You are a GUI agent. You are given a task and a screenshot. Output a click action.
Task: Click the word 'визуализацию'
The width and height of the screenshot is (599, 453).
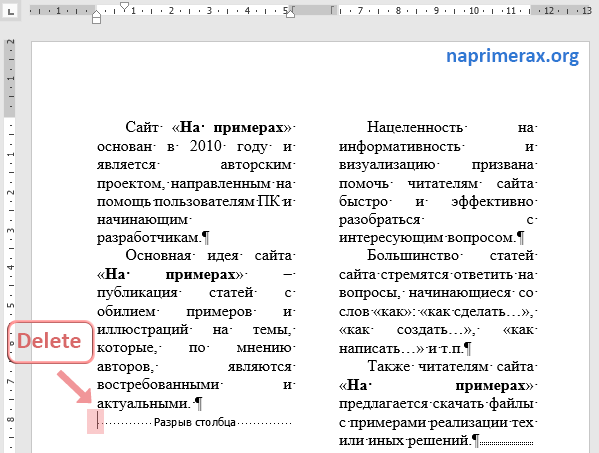[387, 165]
